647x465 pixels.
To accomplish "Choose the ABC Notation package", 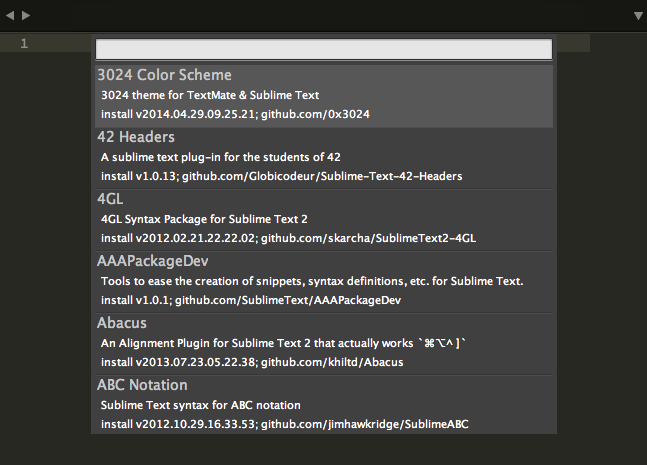I will pyautogui.click(x=142, y=385).
